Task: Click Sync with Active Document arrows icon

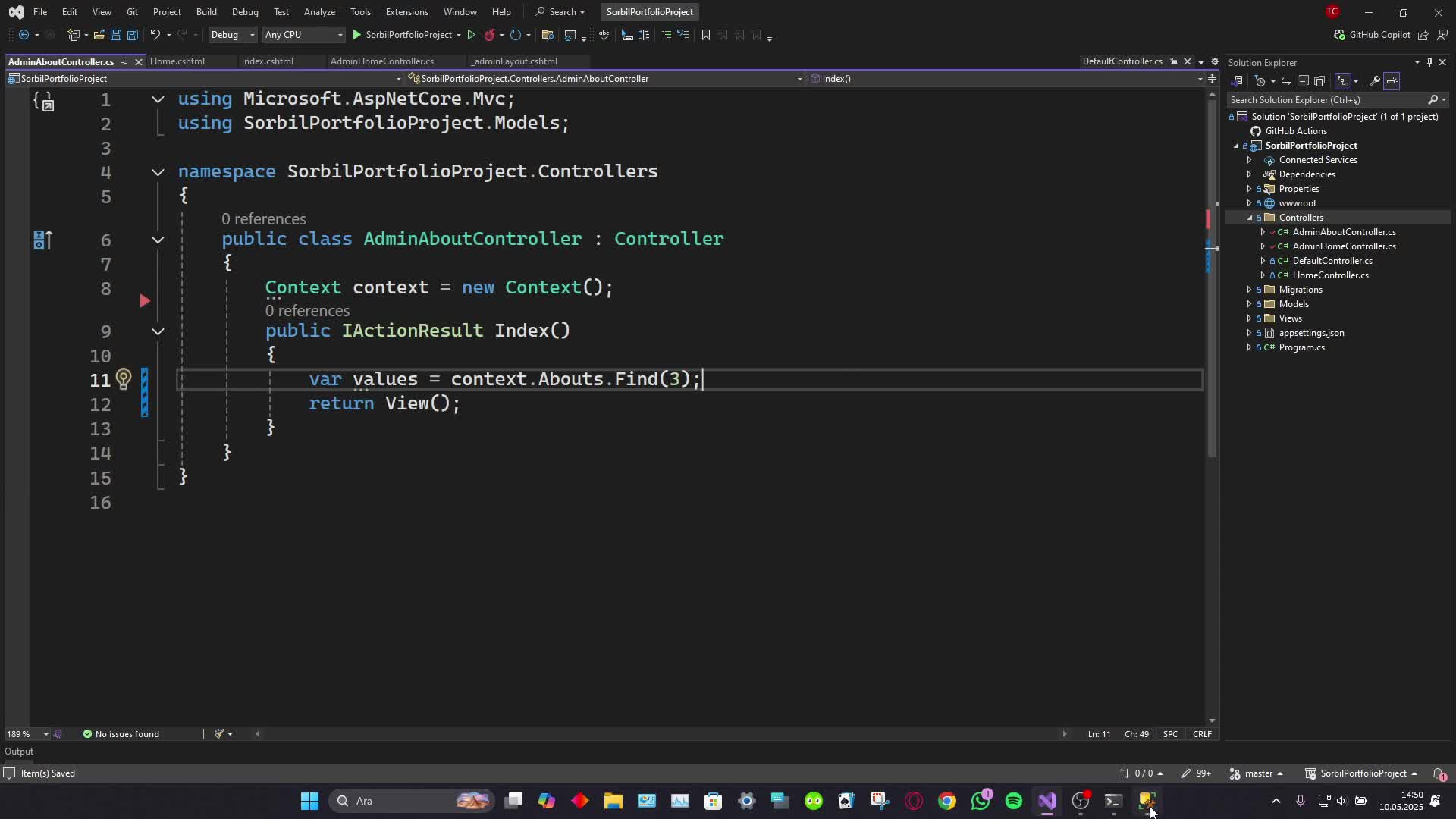Action: 1286,81
